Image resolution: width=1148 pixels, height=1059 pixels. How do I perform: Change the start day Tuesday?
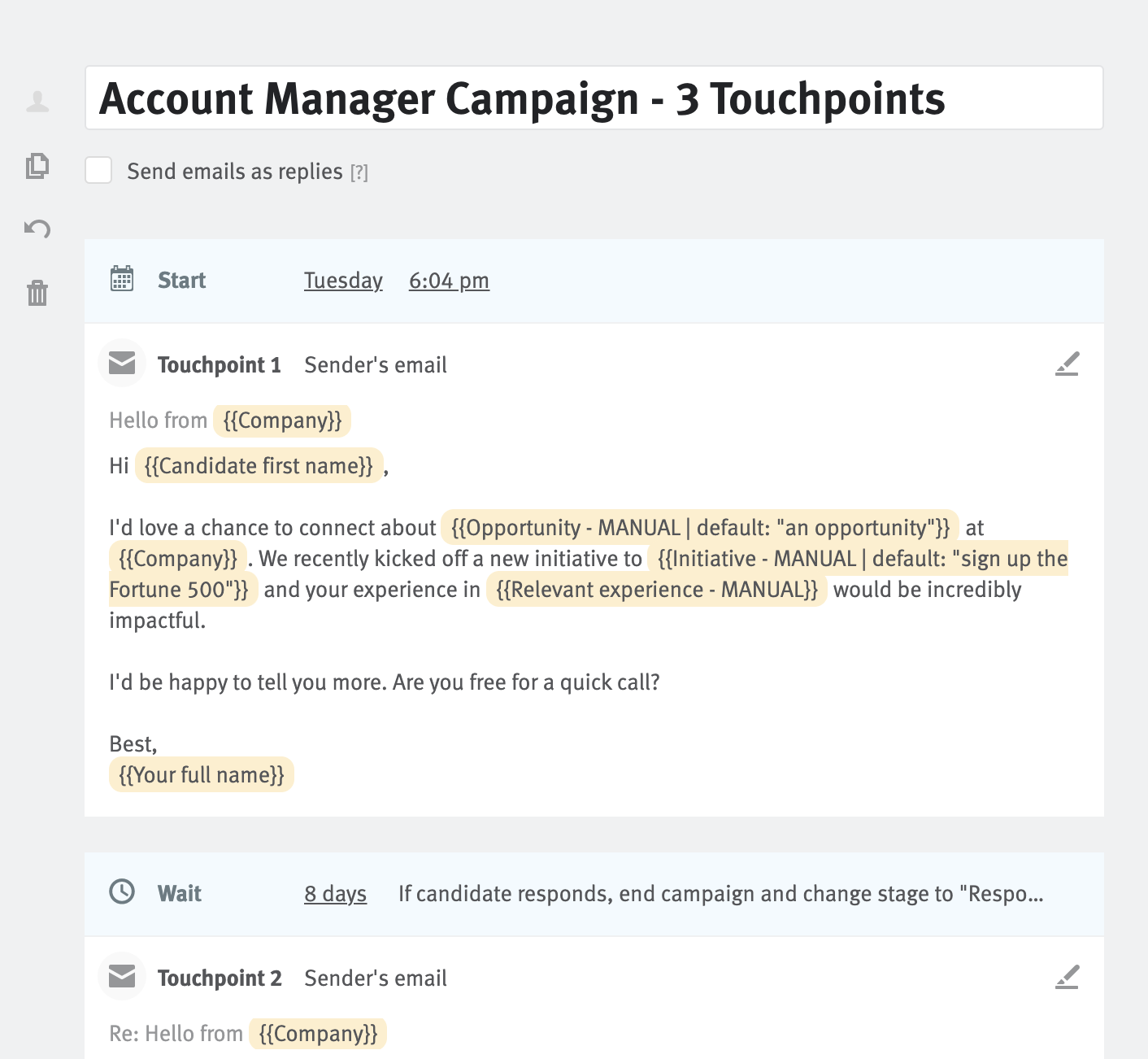click(x=343, y=281)
